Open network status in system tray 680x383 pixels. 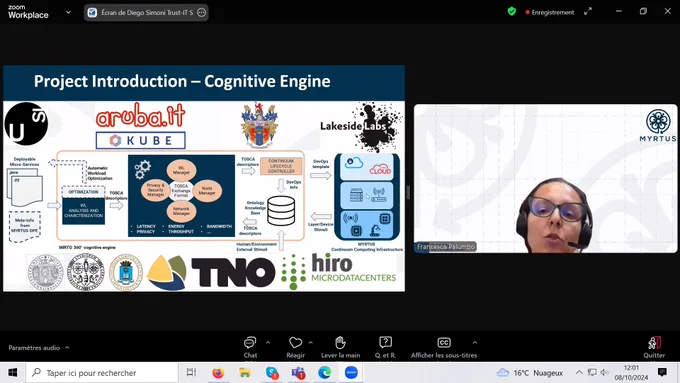click(592, 373)
